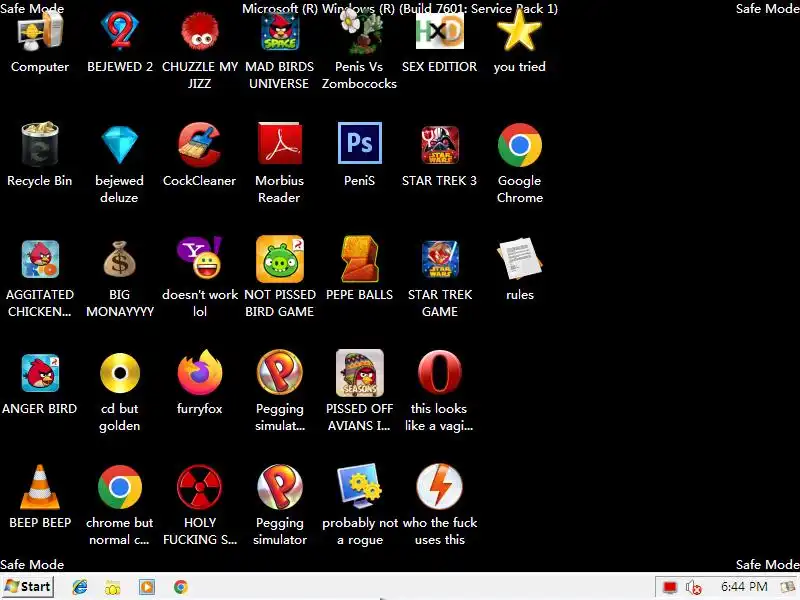This screenshot has height=600, width=800.
Task: Open the truncated 'simulat...' Peggle icon
Action: point(280,373)
